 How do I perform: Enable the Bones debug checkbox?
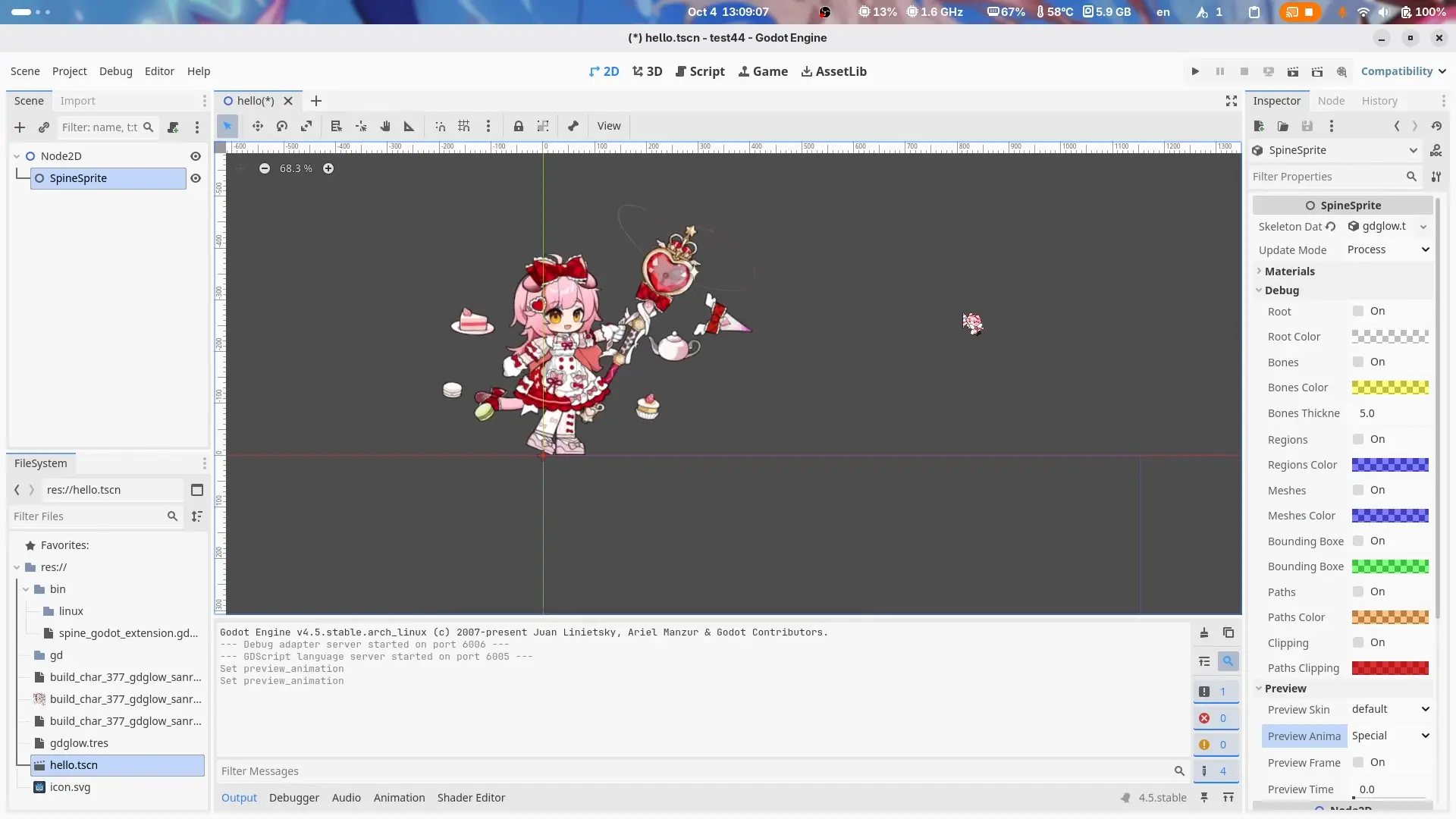pyautogui.click(x=1358, y=362)
